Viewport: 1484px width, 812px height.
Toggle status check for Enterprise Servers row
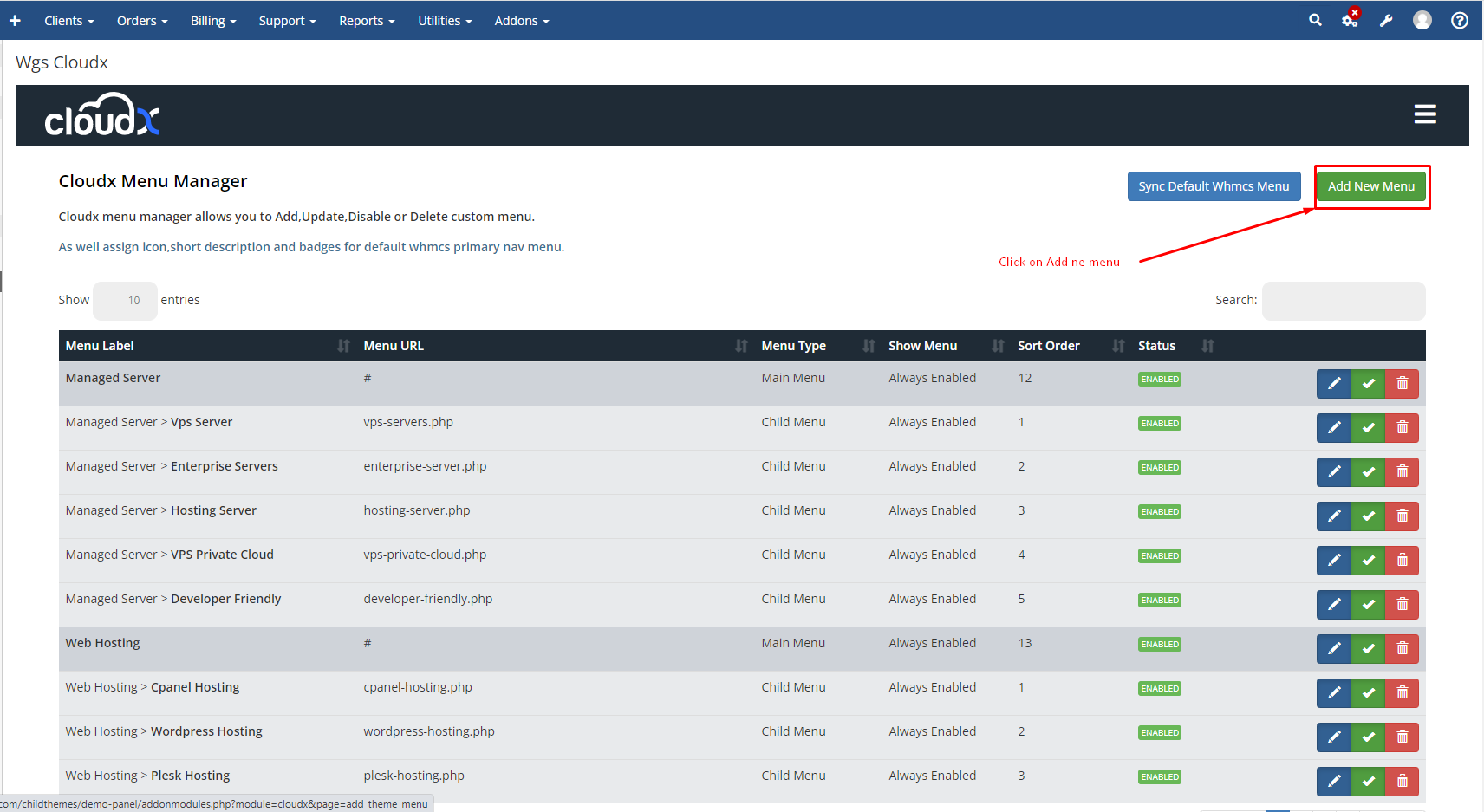pos(1368,472)
